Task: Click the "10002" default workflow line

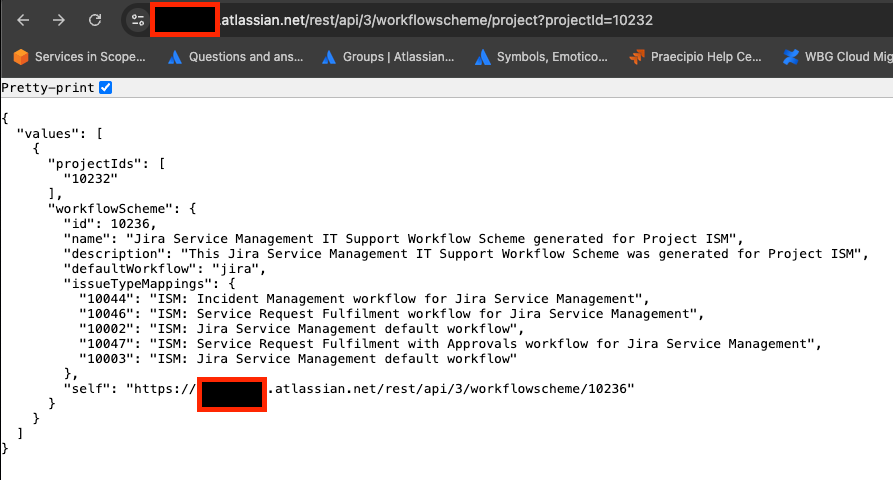Action: [301, 329]
